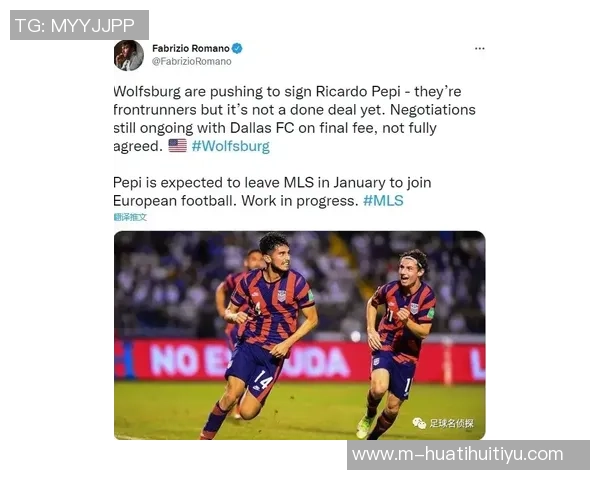Viewport: 600px width, 480px height.
Task: Click the Fabrizio Romano display name
Action: [191, 49]
